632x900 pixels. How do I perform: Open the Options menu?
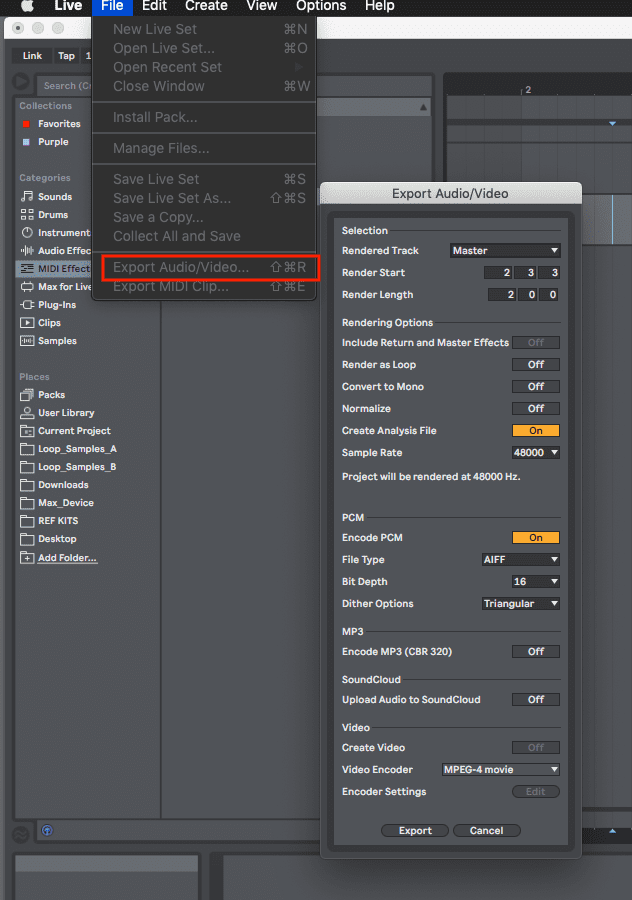coord(321,6)
